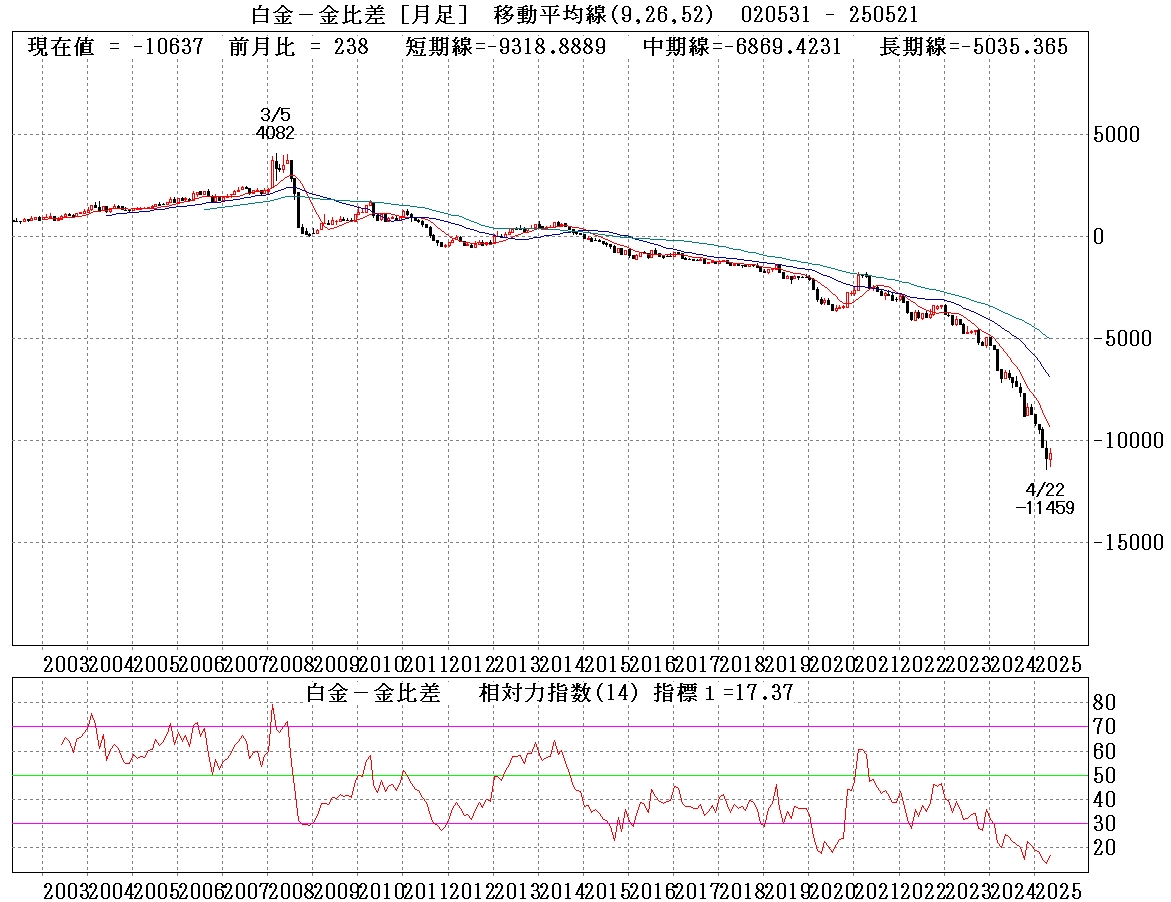Click the 相対力指数(14) RSI panel title
The width and height of the screenshot is (1171, 902).
pos(562,692)
